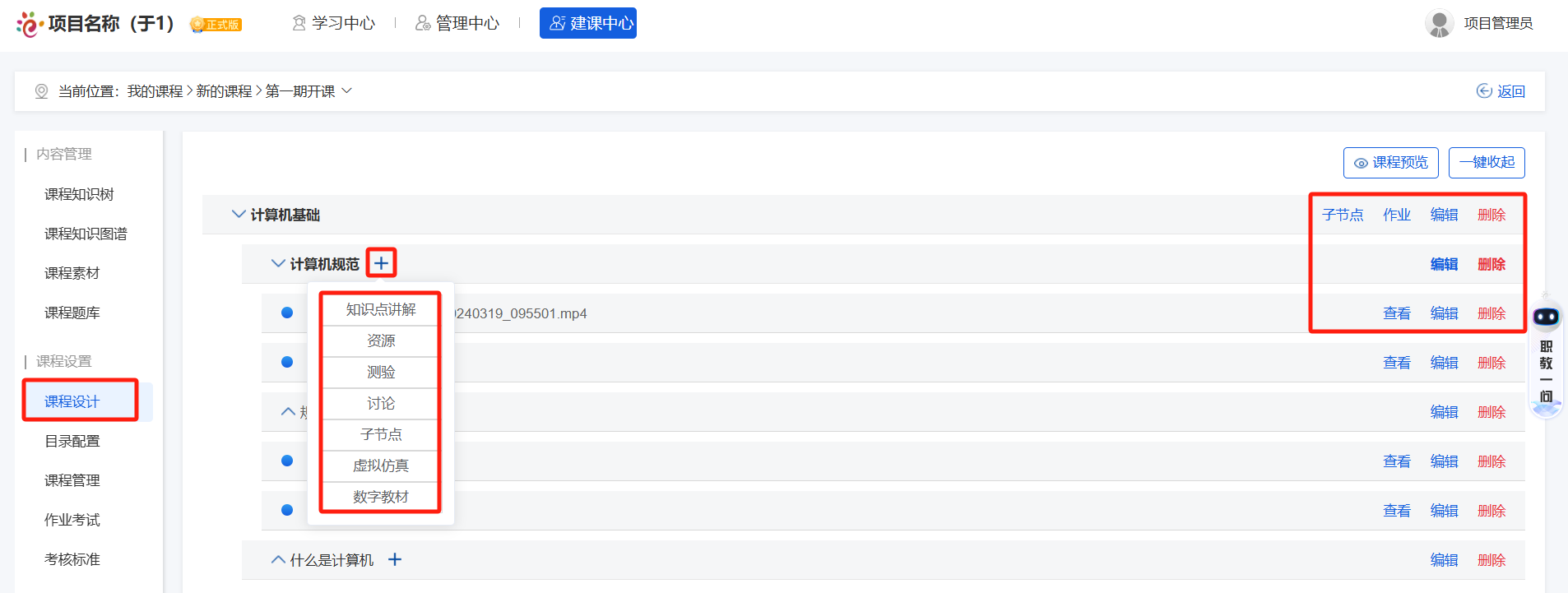Click the 返回 back arrow icon

point(1484,90)
